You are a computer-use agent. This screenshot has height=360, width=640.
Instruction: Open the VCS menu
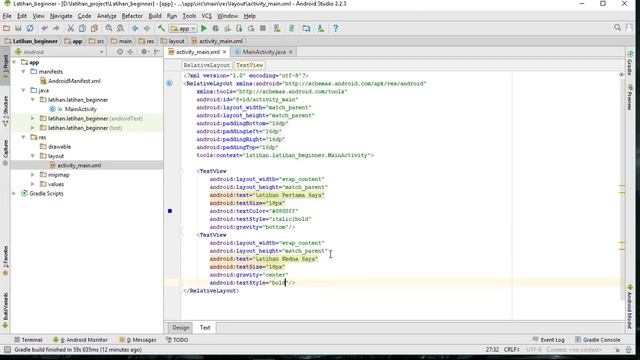tap(207, 16)
